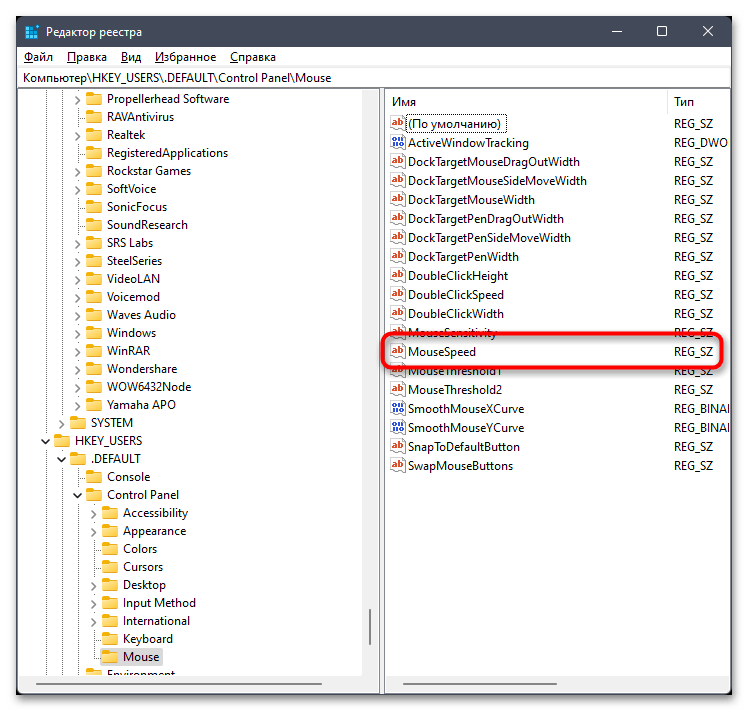Select the (По умолчанию) value icon

(x=397, y=123)
